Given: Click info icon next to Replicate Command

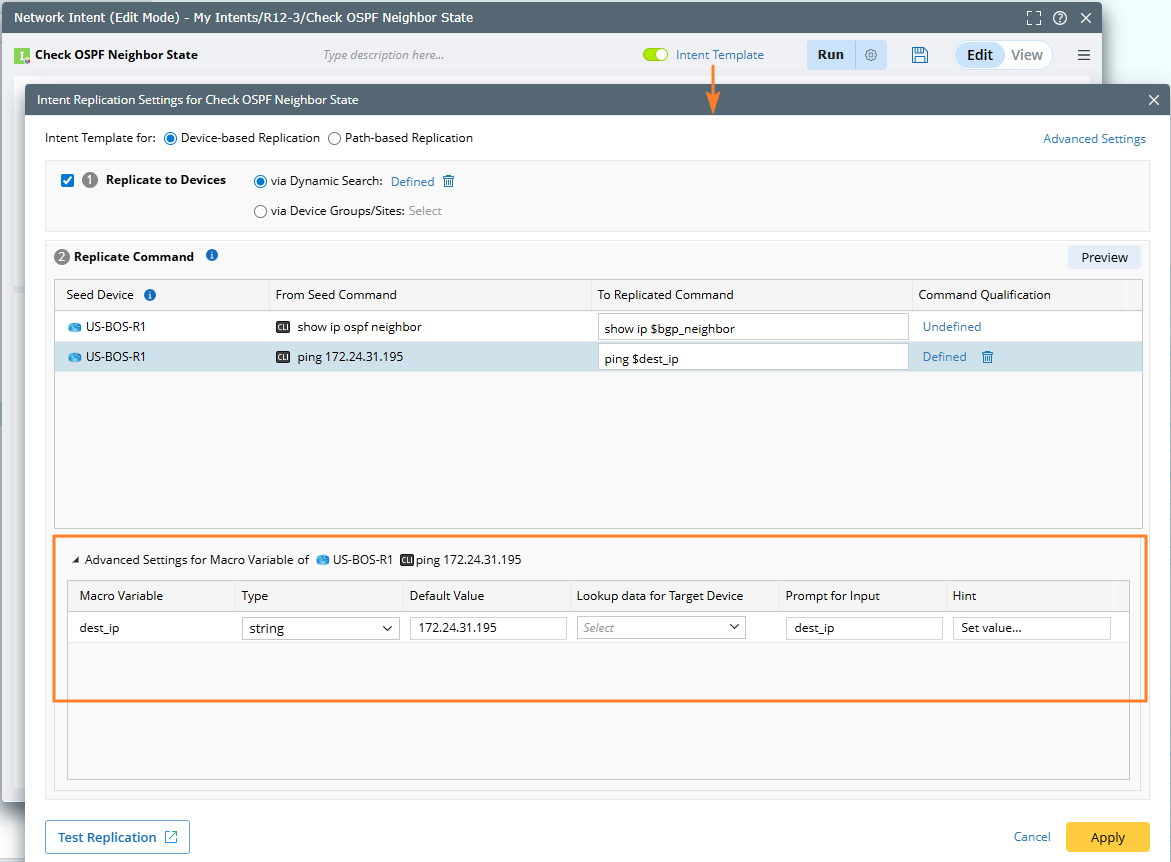Looking at the screenshot, I should (212, 256).
